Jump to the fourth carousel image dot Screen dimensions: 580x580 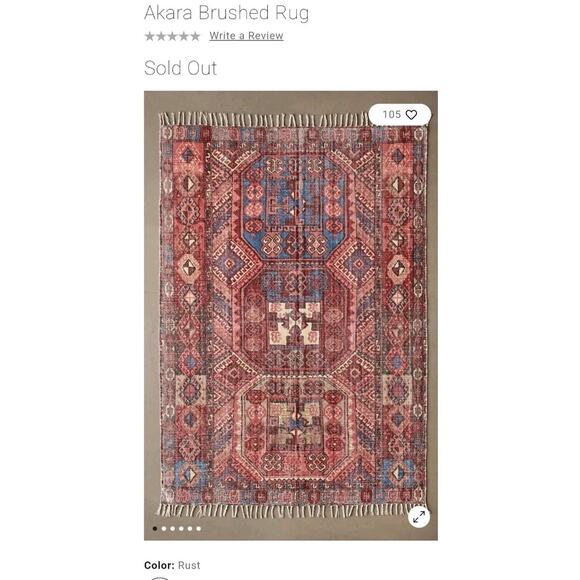(181, 529)
